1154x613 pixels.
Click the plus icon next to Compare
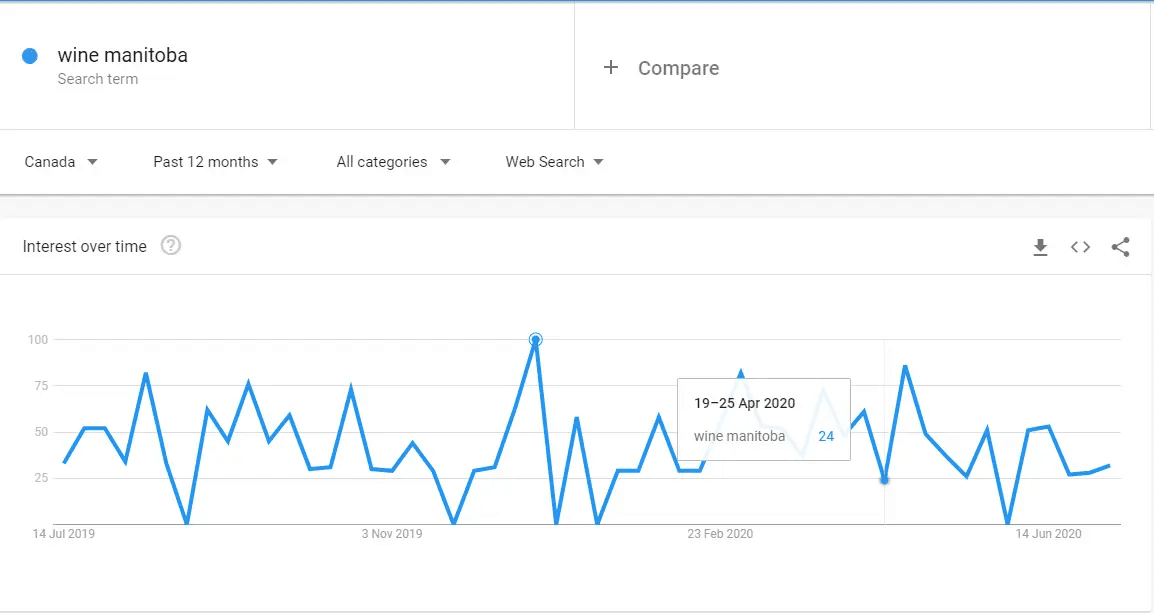(x=611, y=68)
